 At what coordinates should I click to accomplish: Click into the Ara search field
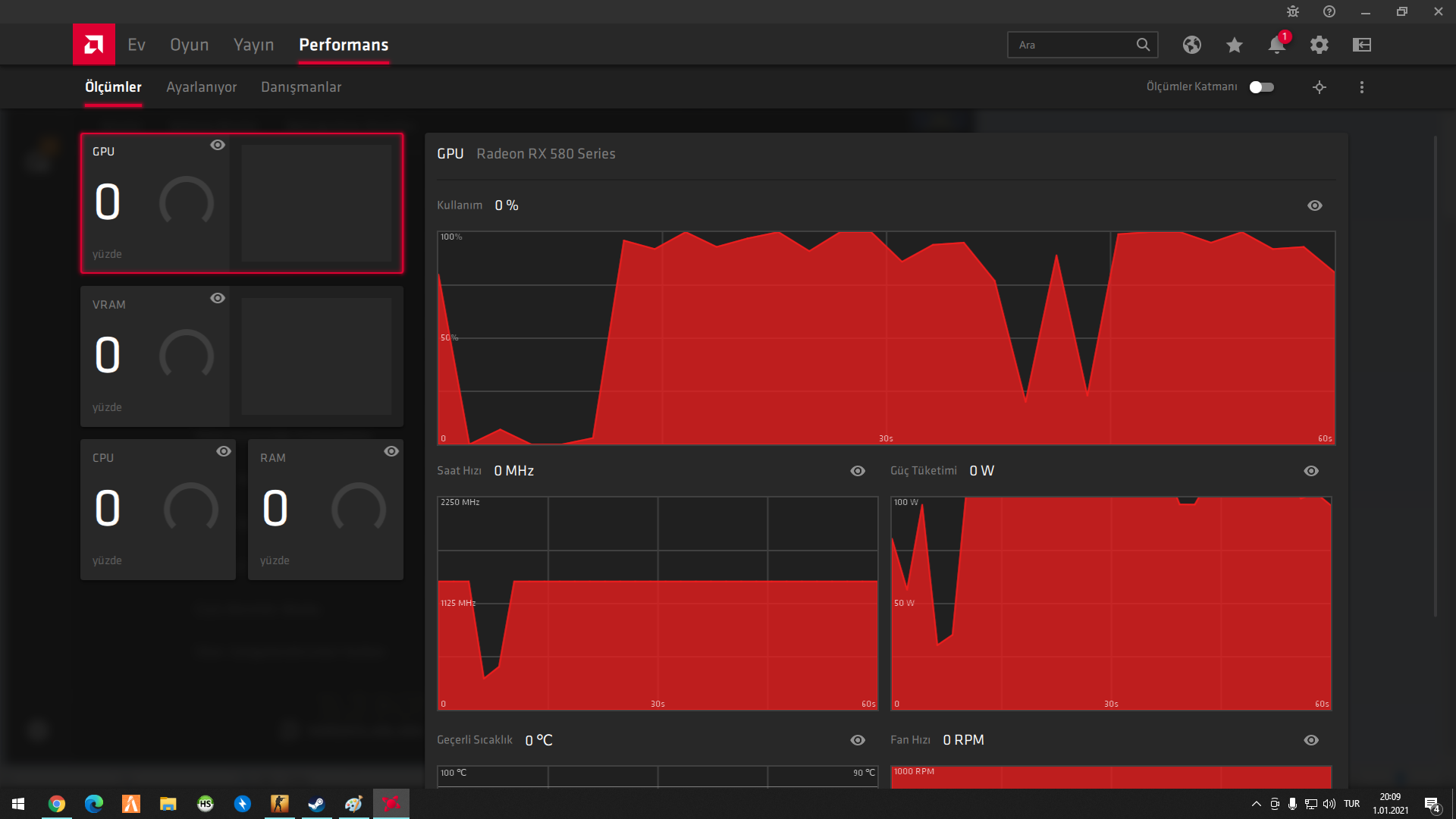click(x=1083, y=45)
